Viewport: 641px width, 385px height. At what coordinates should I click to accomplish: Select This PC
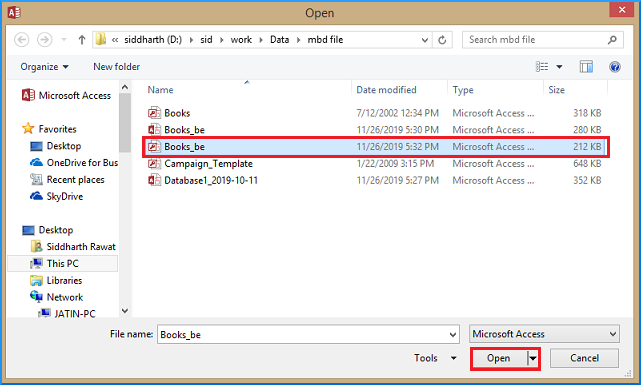(x=62, y=263)
